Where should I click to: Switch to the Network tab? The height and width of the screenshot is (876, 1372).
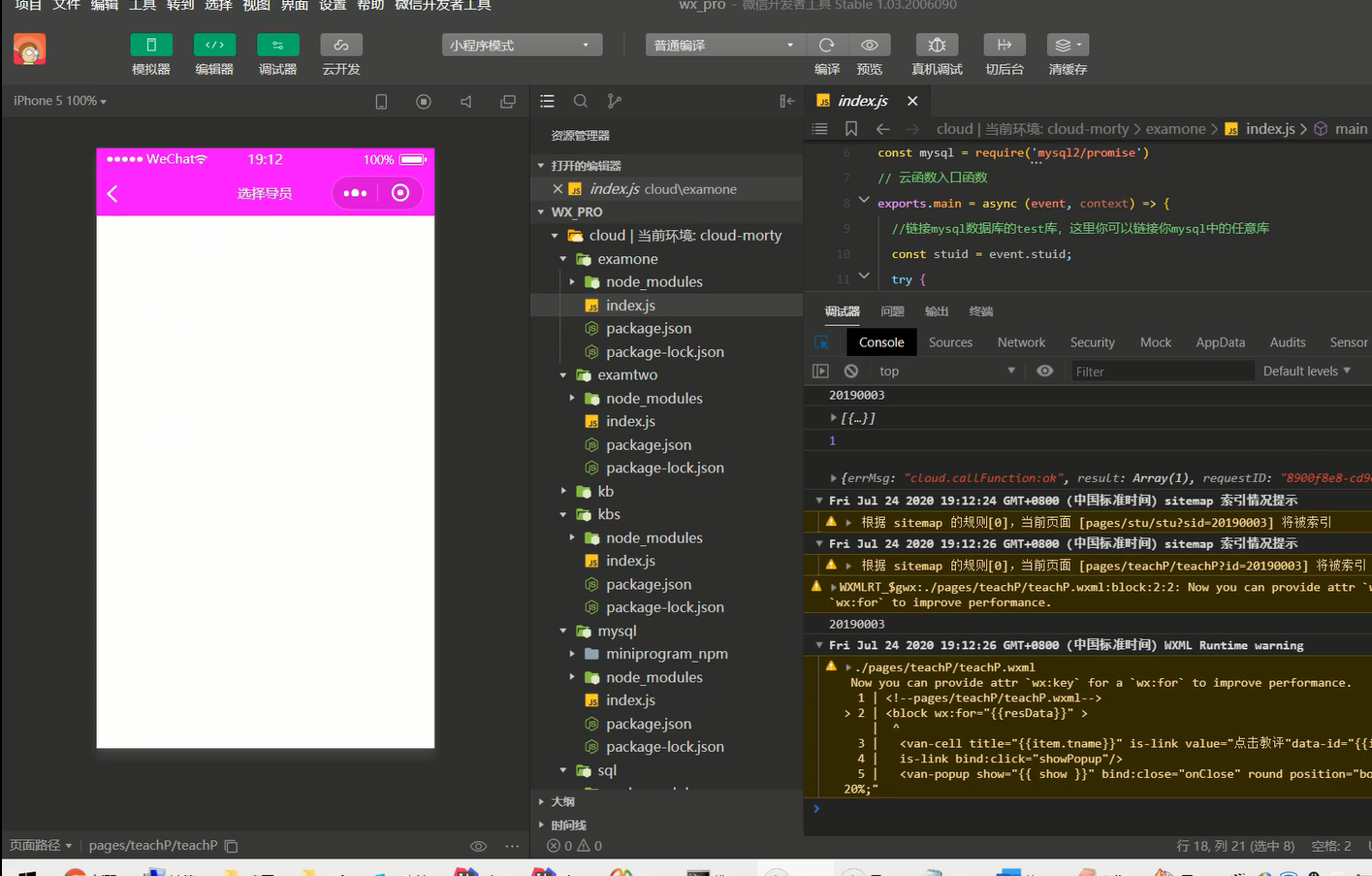pyautogui.click(x=1021, y=342)
